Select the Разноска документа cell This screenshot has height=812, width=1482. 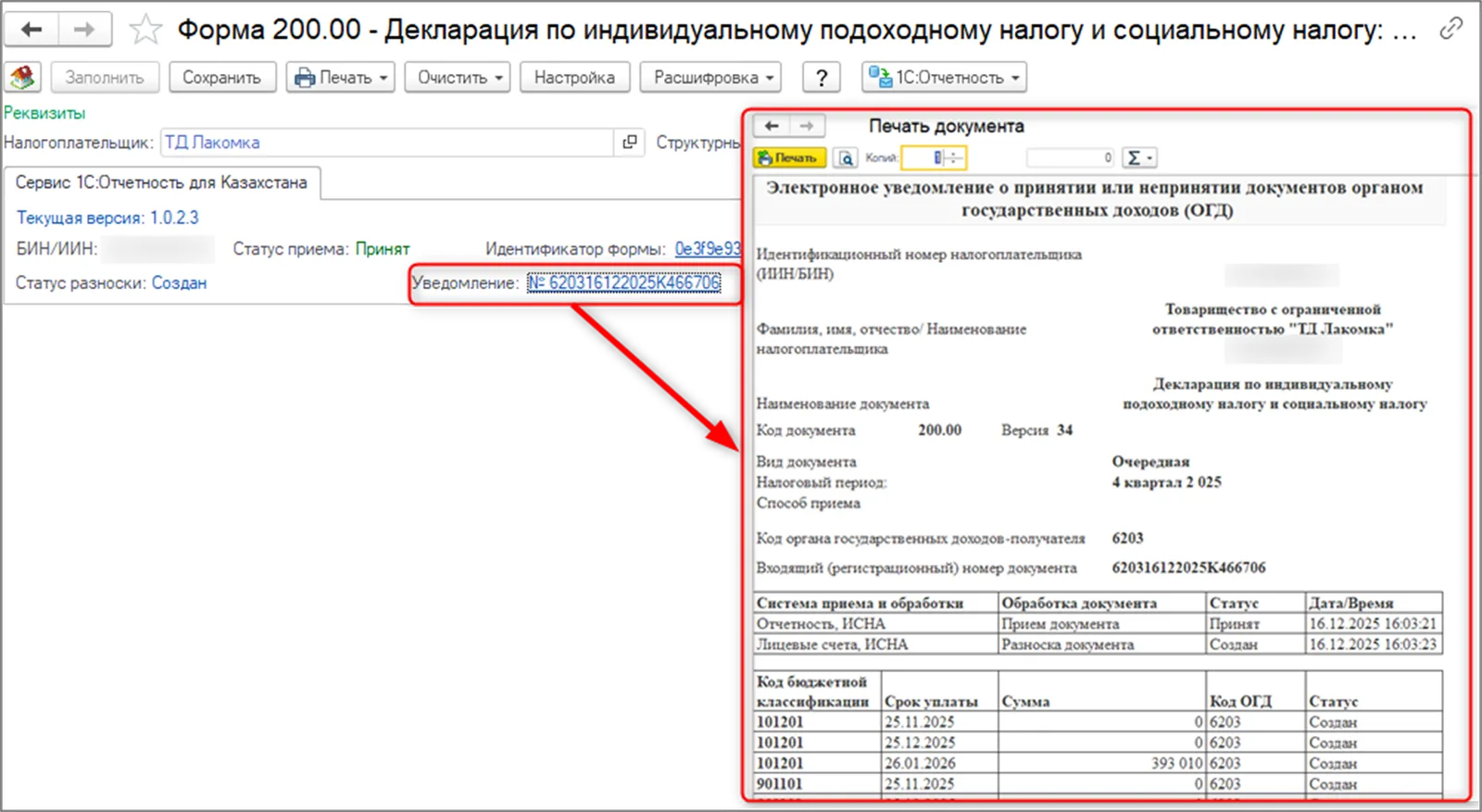[1102, 644]
